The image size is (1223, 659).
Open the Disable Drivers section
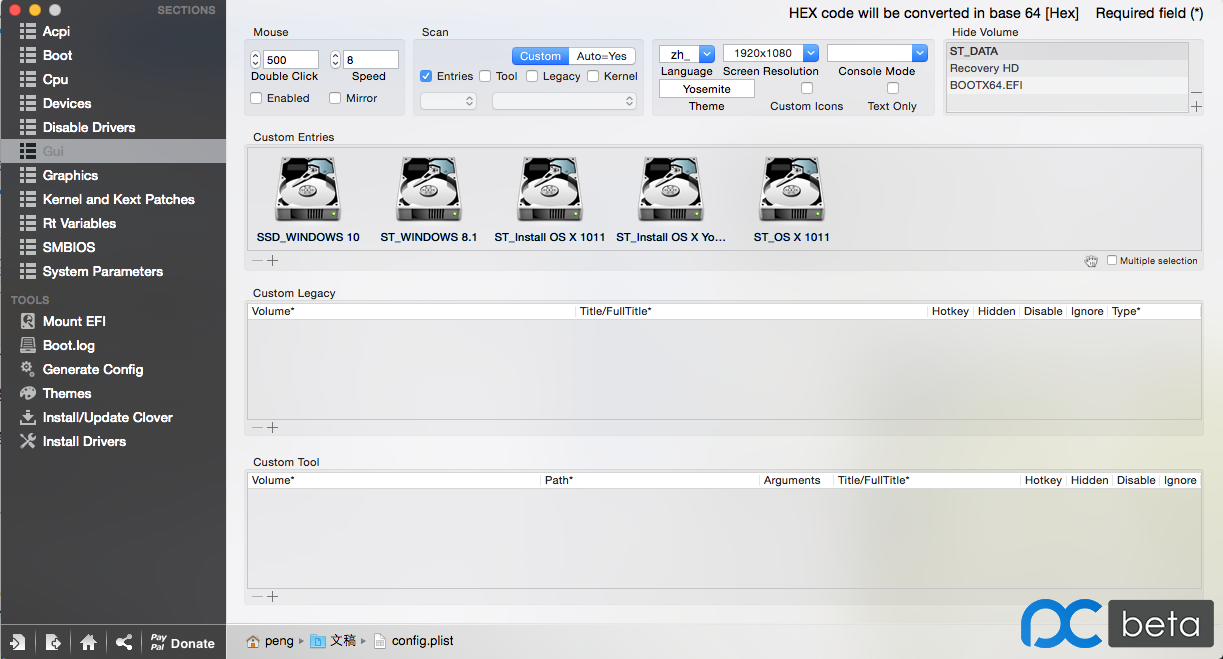[113, 127]
